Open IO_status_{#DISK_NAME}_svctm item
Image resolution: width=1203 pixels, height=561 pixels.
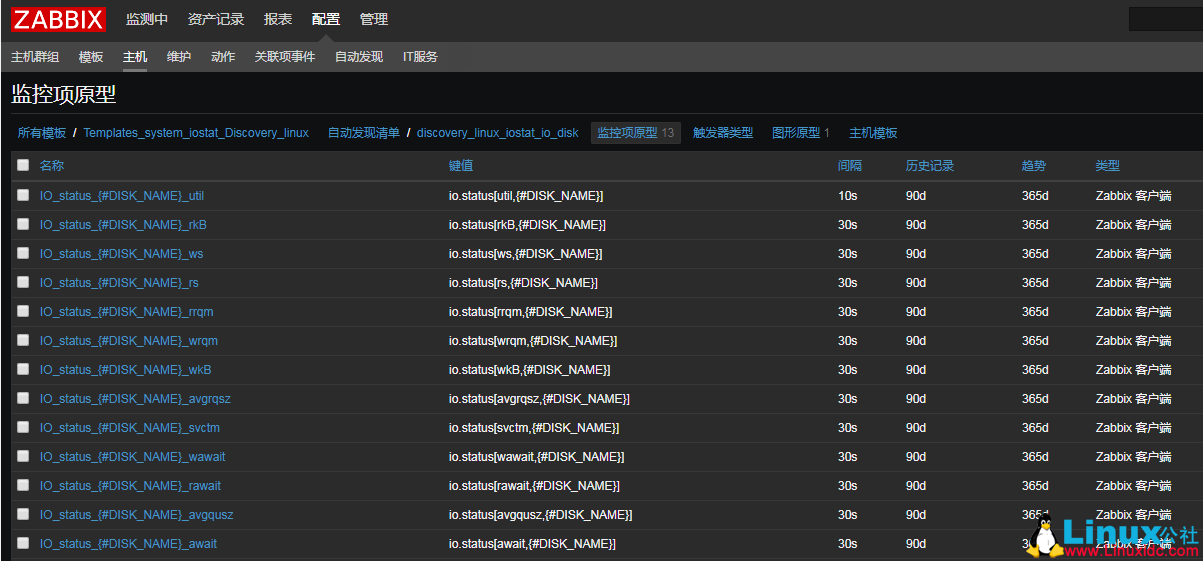130,428
